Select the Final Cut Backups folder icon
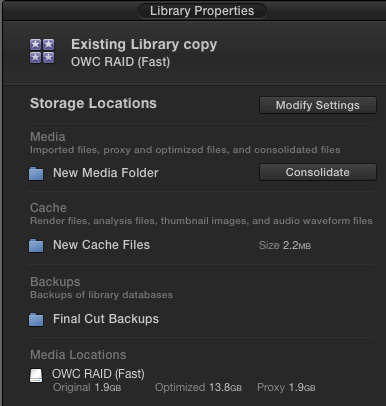The width and height of the screenshot is (386, 406). (x=36, y=319)
